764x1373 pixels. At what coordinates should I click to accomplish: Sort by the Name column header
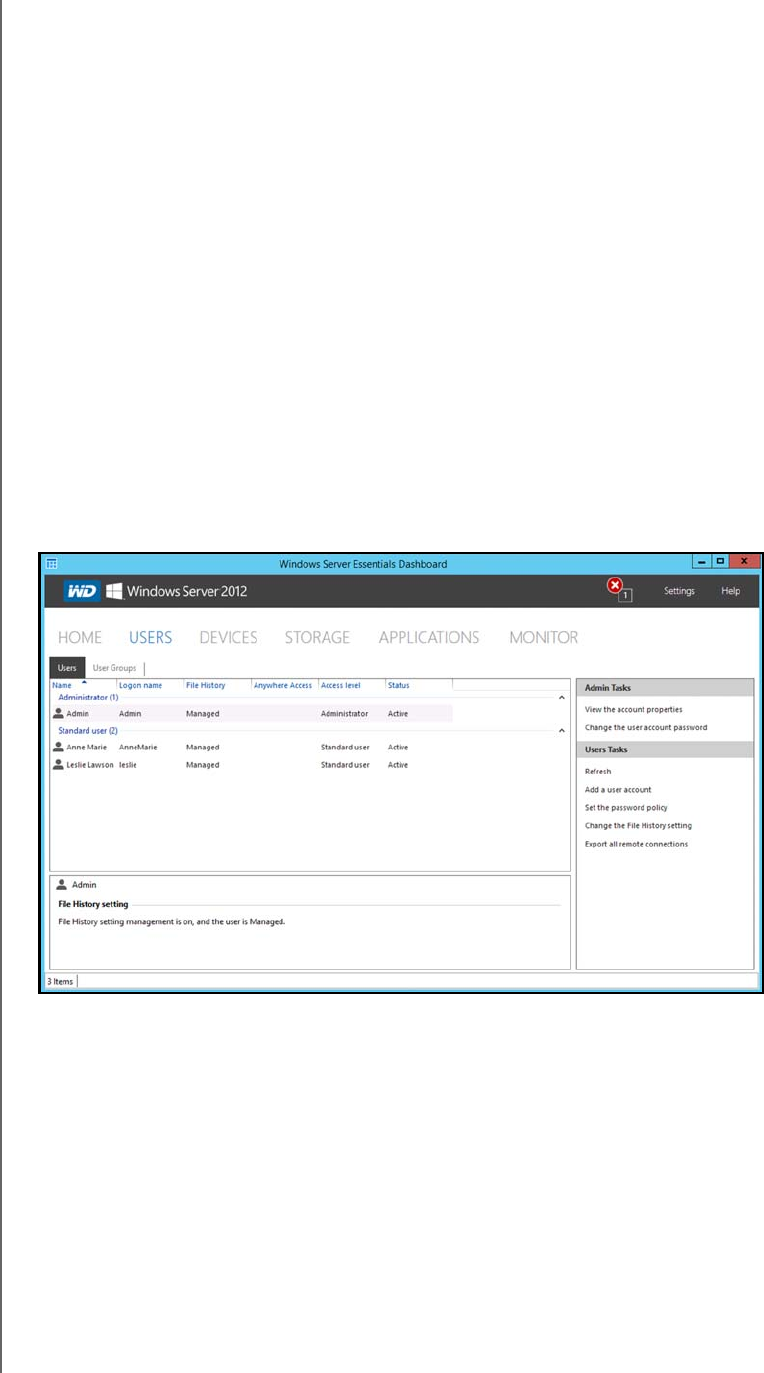pos(62,685)
